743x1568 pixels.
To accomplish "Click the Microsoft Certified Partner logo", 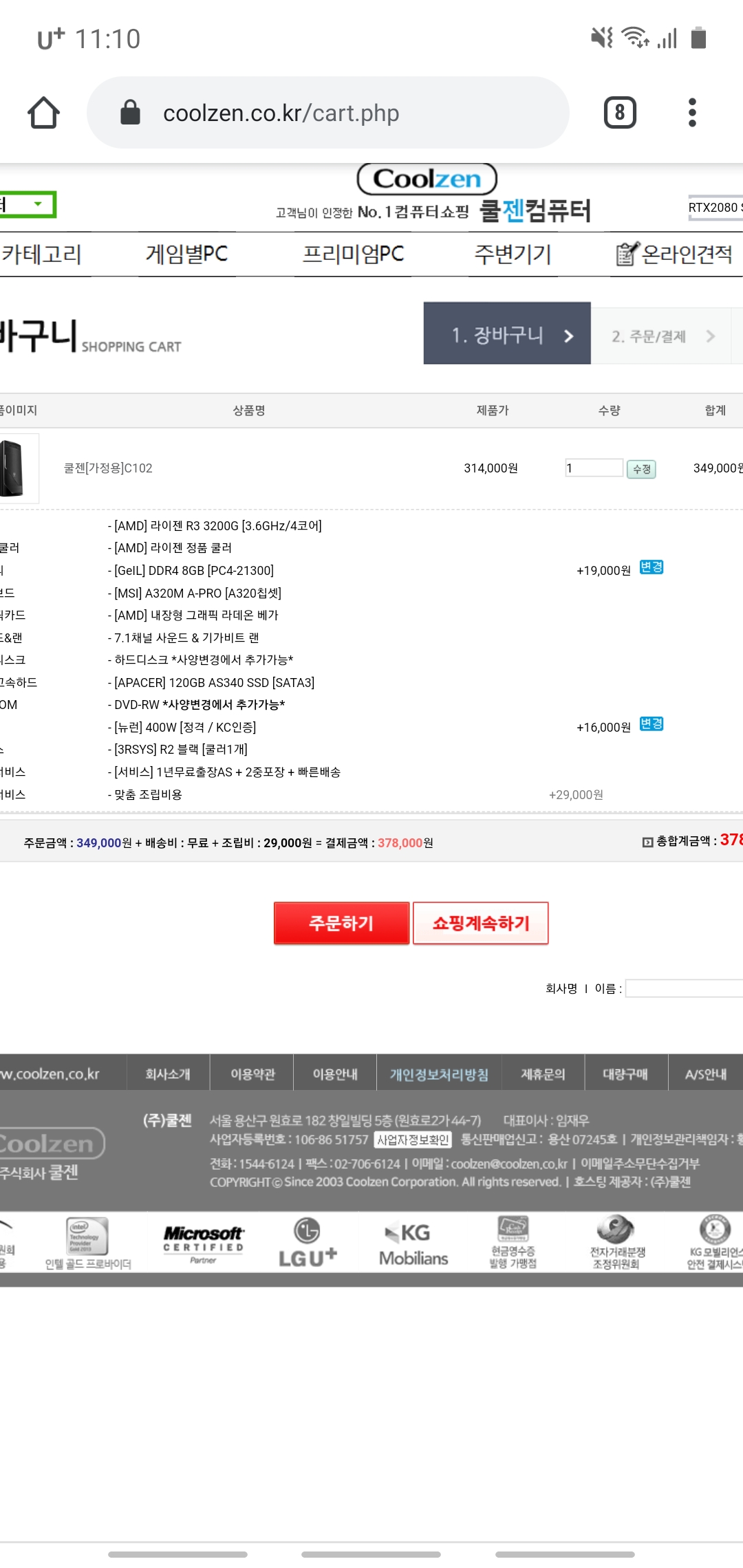I will pyautogui.click(x=203, y=1243).
